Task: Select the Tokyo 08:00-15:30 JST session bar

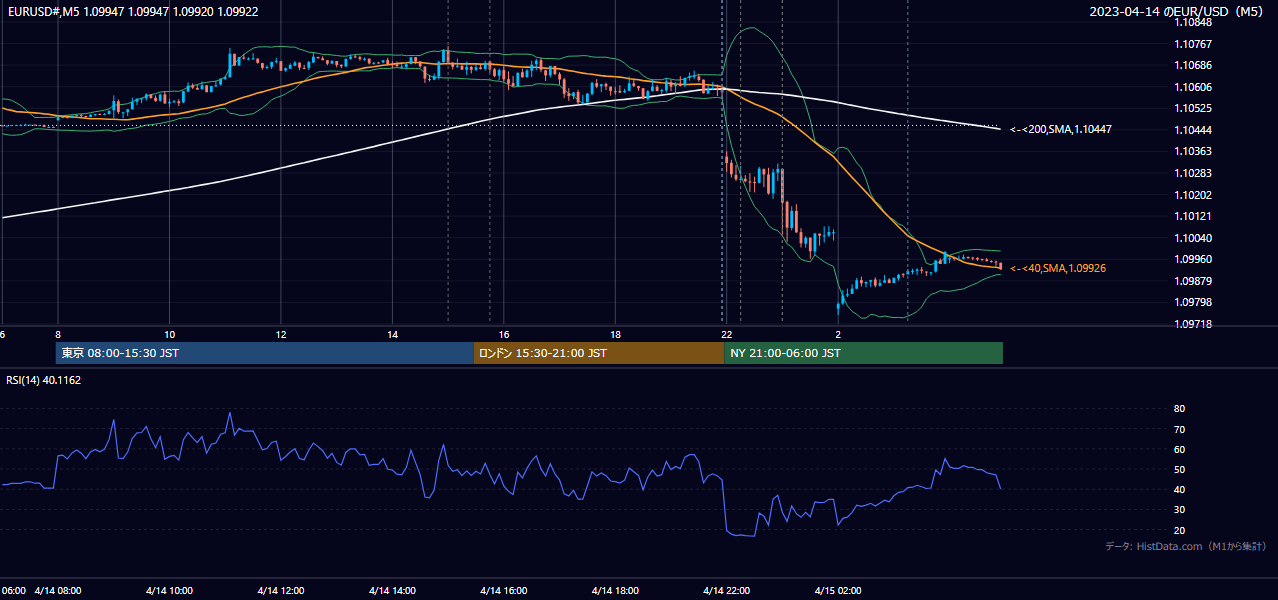Action: click(x=264, y=353)
